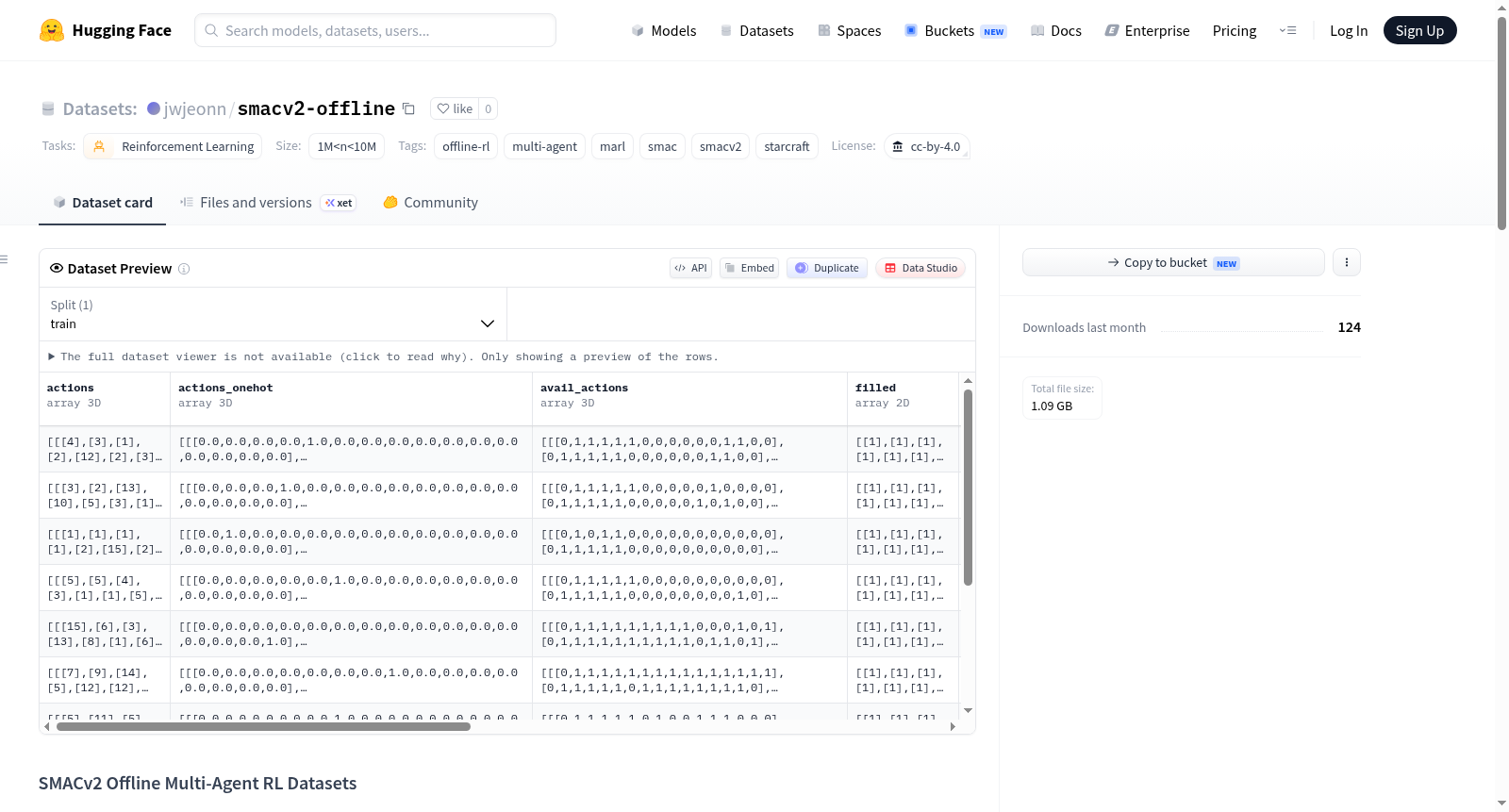1509x812 pixels.
Task: Click the Hugging Face logo icon
Action: 52,30
